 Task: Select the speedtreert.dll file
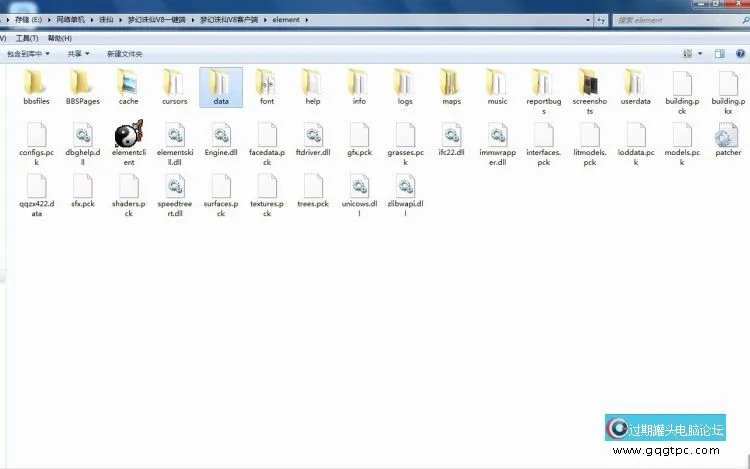tap(174, 187)
